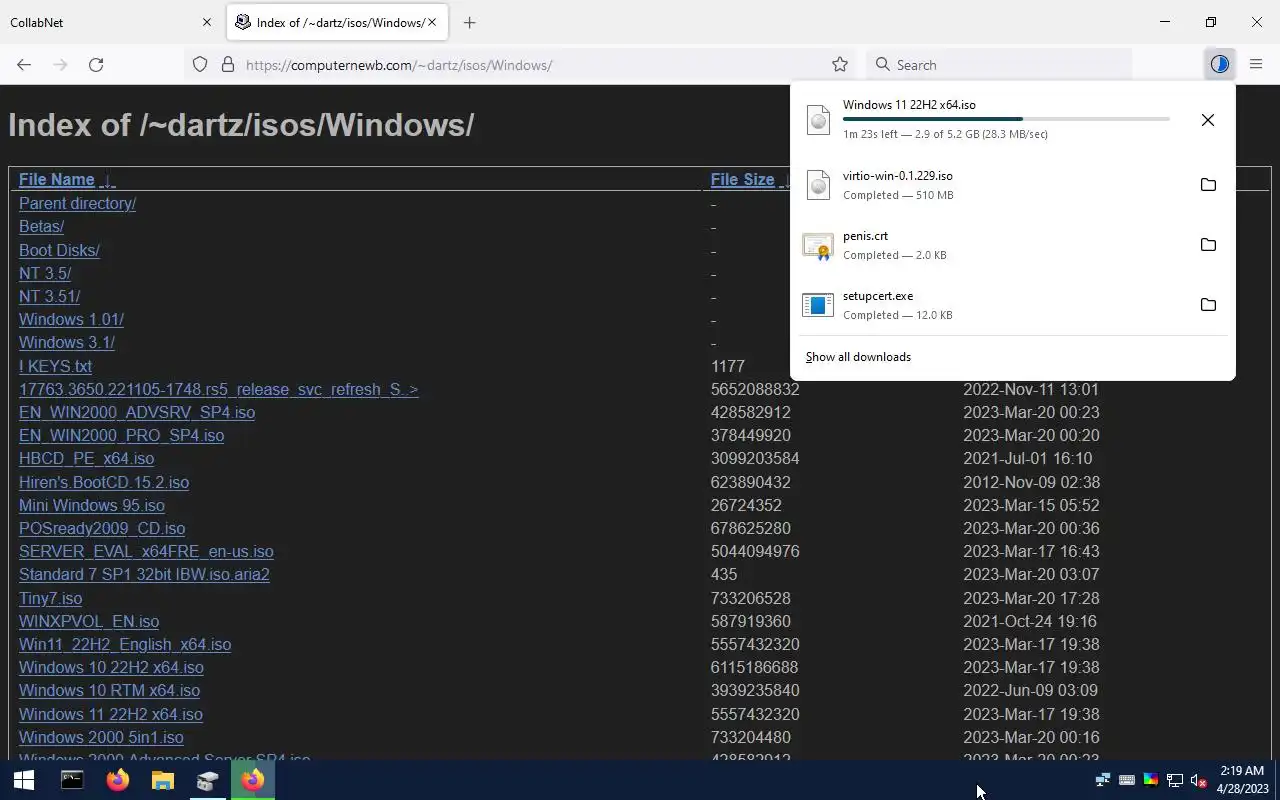The image size is (1280, 800).
Task: Open the Windows Start menu
Action: 24,780
